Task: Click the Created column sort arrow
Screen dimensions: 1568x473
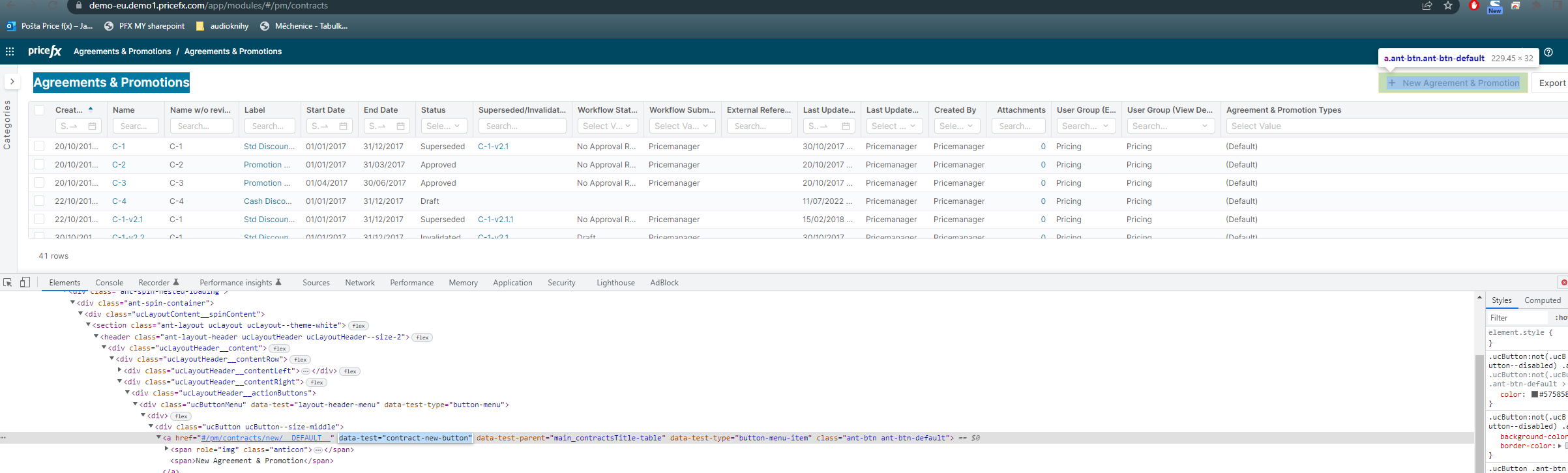Action: click(91, 109)
